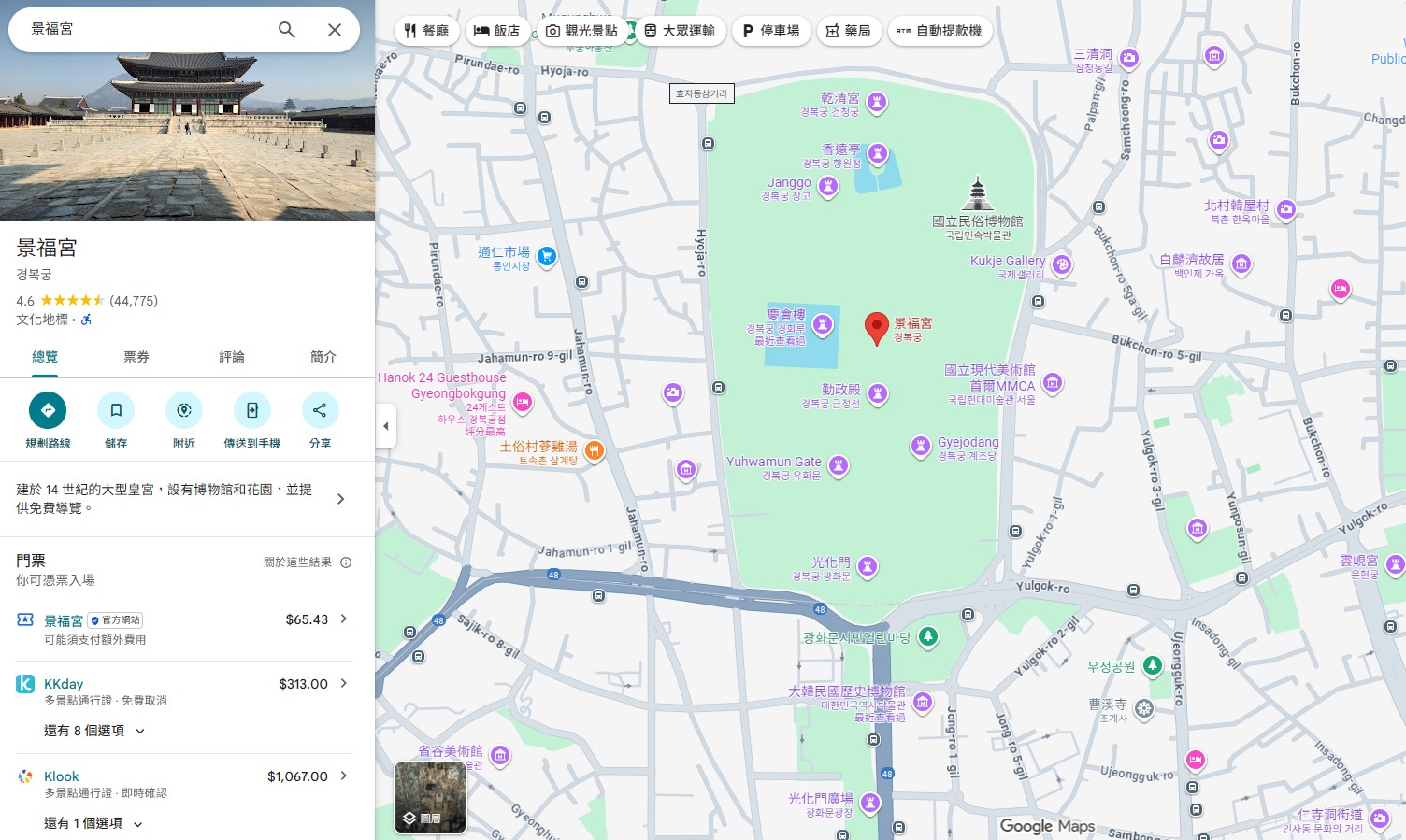Find 自動提款機 ATMs nearby
The height and width of the screenshot is (840, 1406).
(940, 30)
